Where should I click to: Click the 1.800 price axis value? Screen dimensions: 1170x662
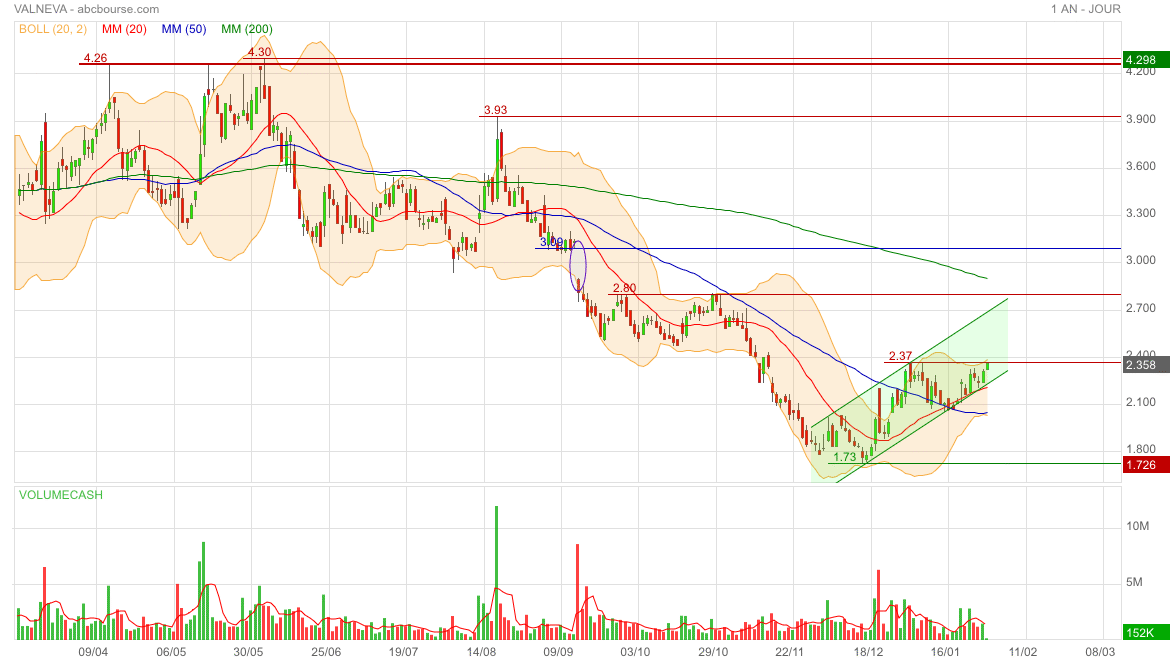(x=1141, y=449)
